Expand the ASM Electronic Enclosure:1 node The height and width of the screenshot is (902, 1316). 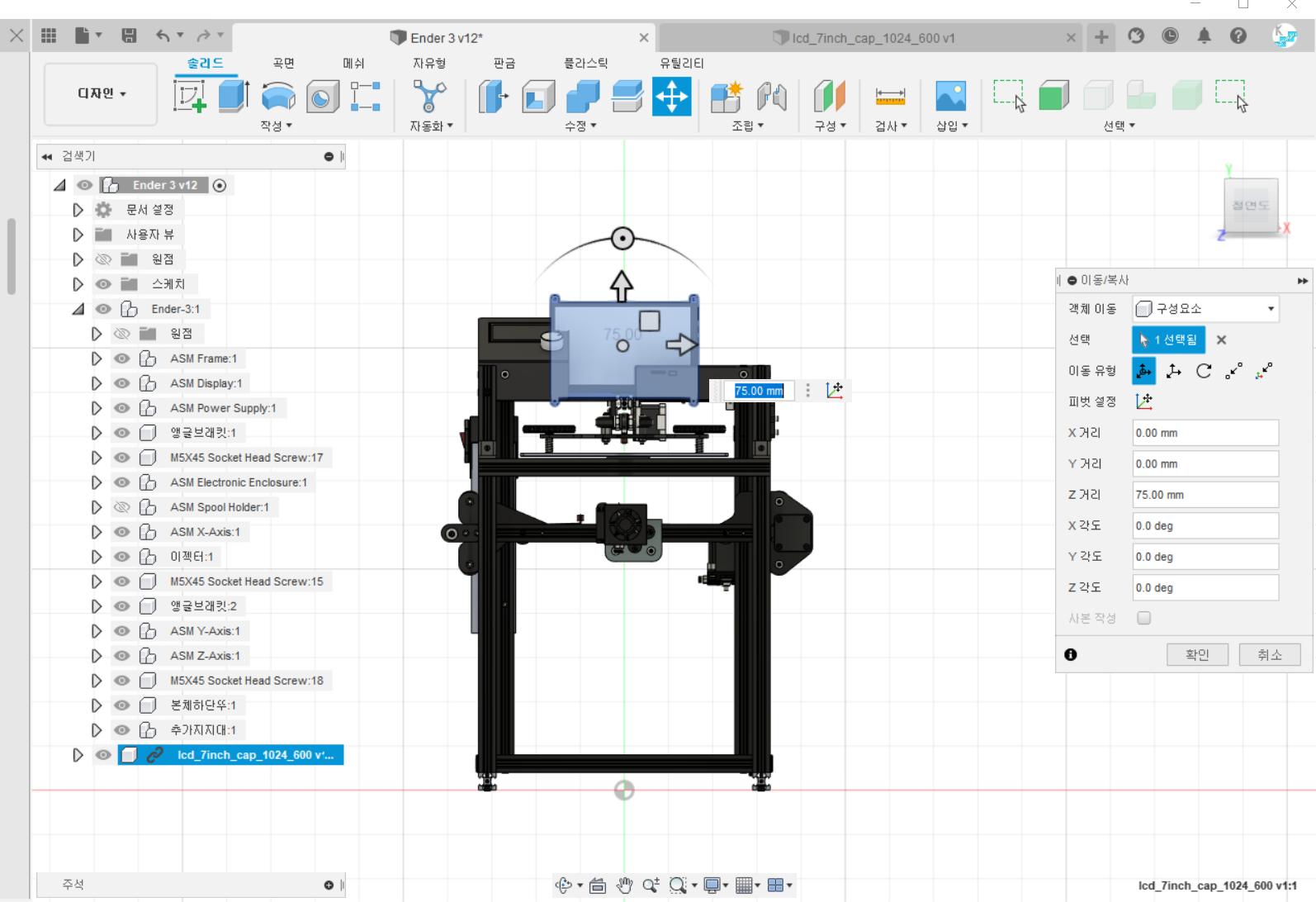(97, 482)
